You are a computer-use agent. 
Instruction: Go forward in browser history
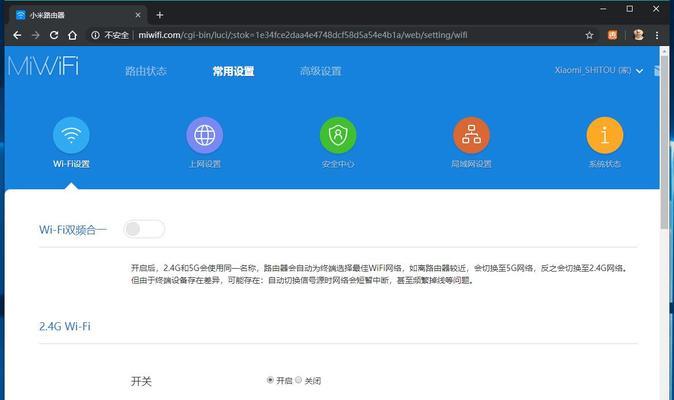(x=36, y=35)
